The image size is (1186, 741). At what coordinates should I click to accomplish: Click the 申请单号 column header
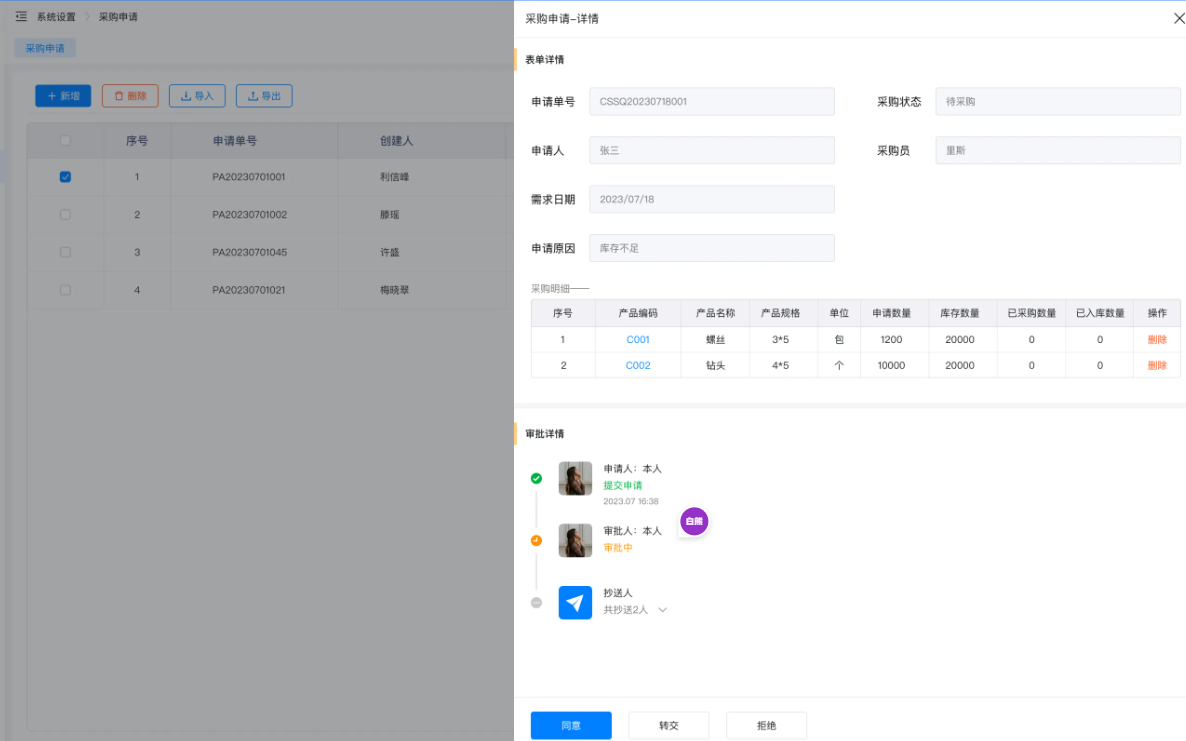tap(234, 141)
